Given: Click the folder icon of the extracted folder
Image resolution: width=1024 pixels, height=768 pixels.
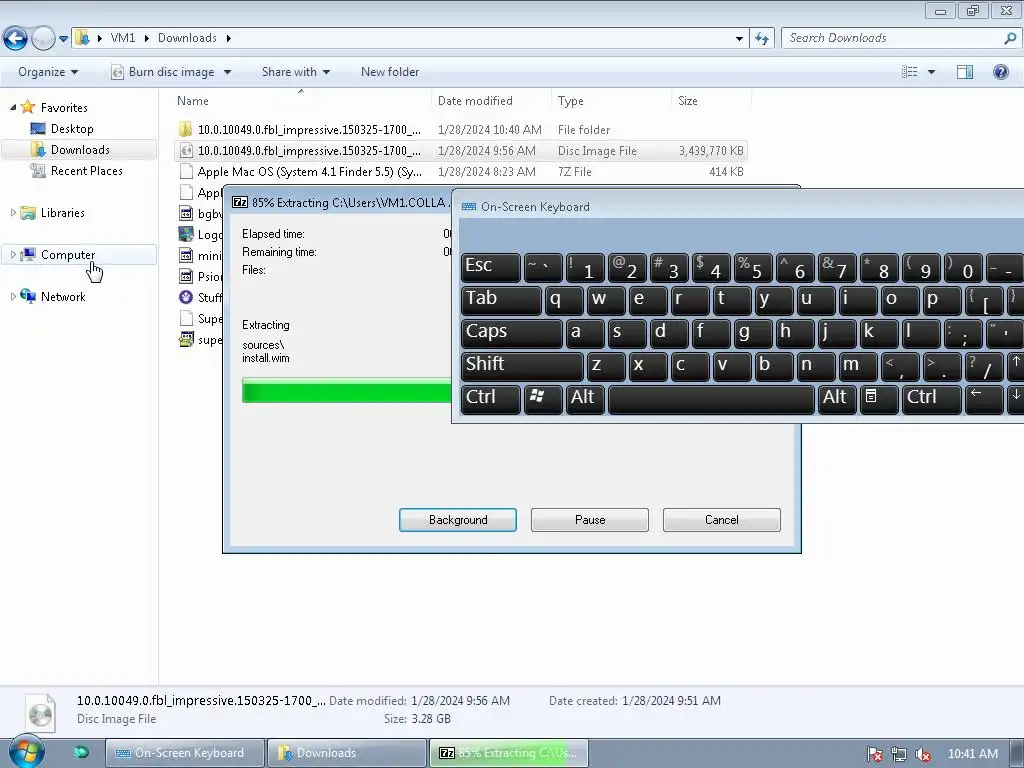Looking at the screenshot, I should coord(186,129).
